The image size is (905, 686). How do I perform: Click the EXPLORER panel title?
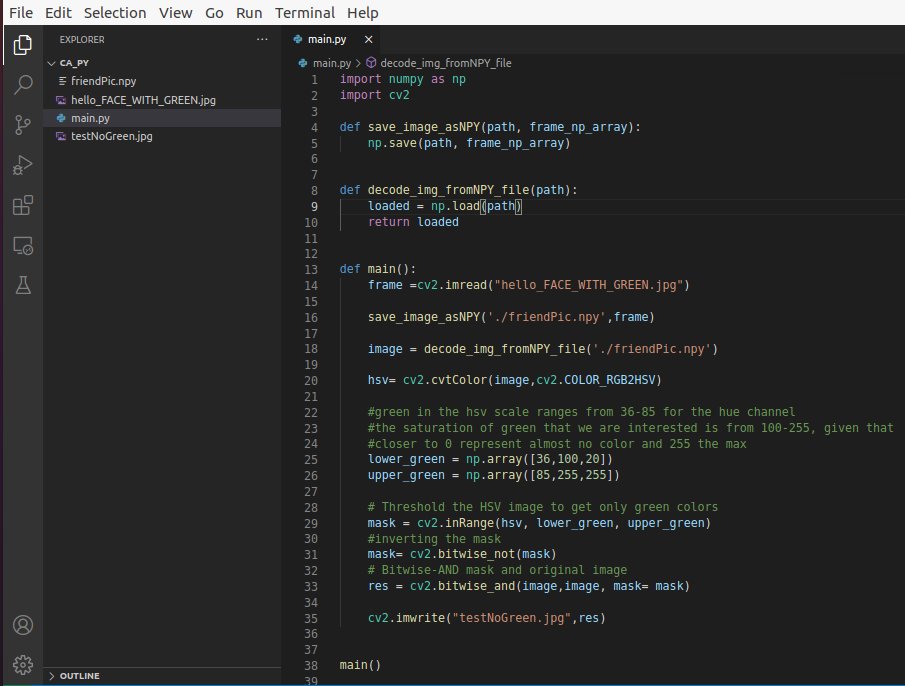(x=82, y=40)
